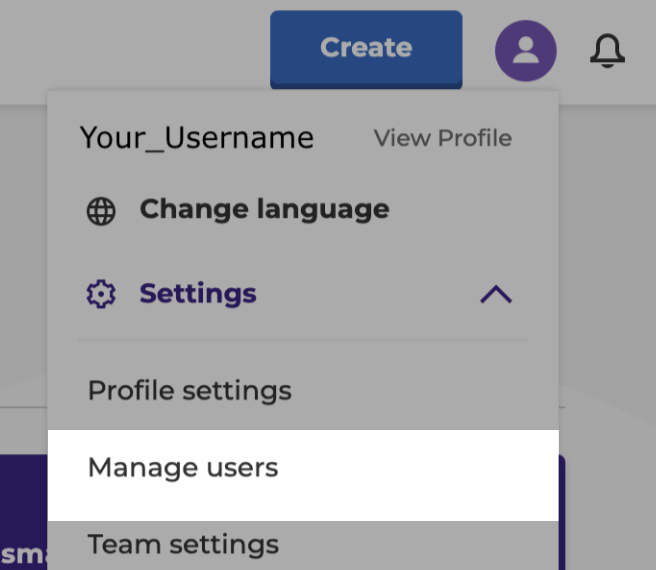
Task: Open notifications via the bell icon
Action: [x=607, y=51]
